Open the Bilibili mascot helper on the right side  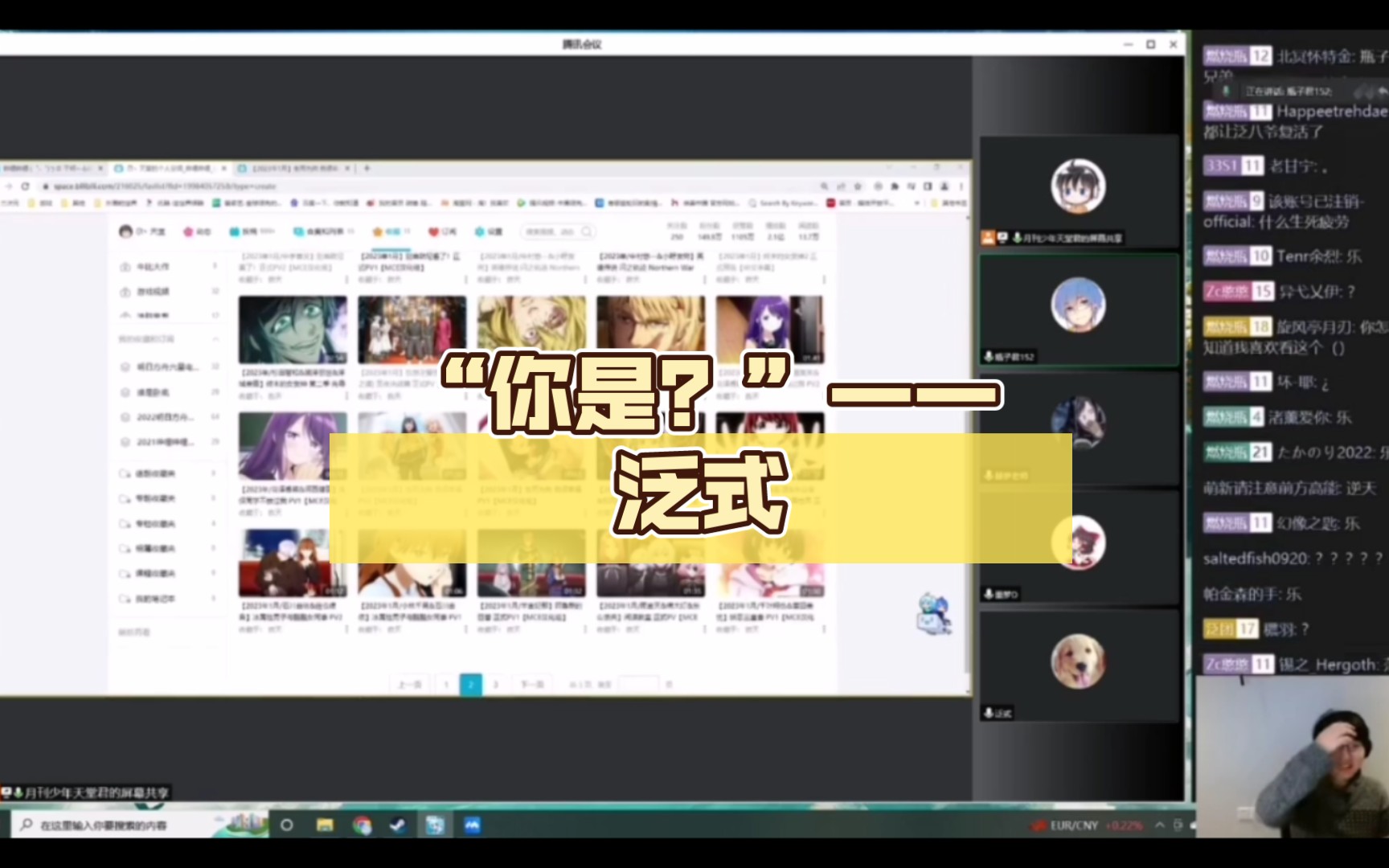click(x=934, y=614)
